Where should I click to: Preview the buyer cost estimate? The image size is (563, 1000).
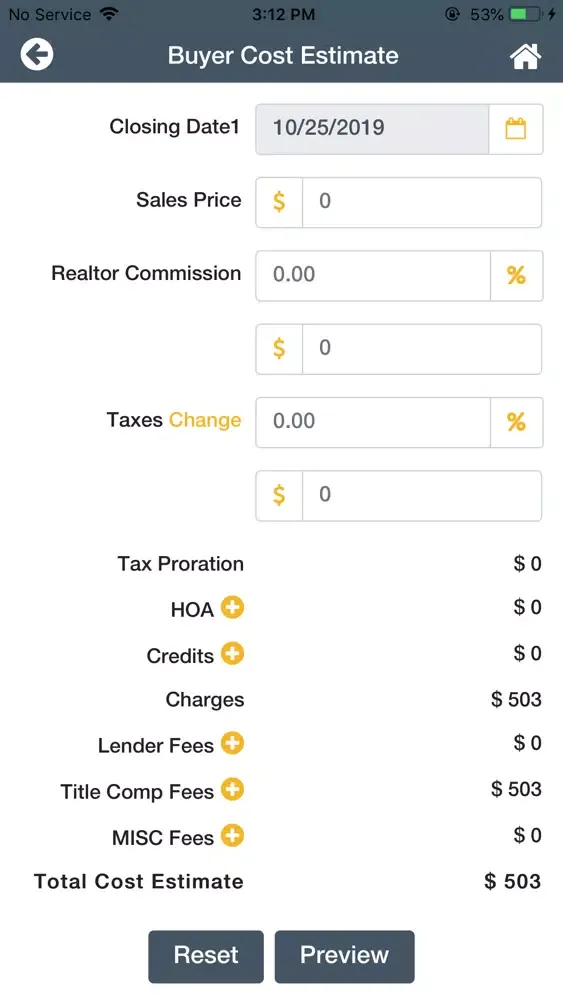coord(344,956)
